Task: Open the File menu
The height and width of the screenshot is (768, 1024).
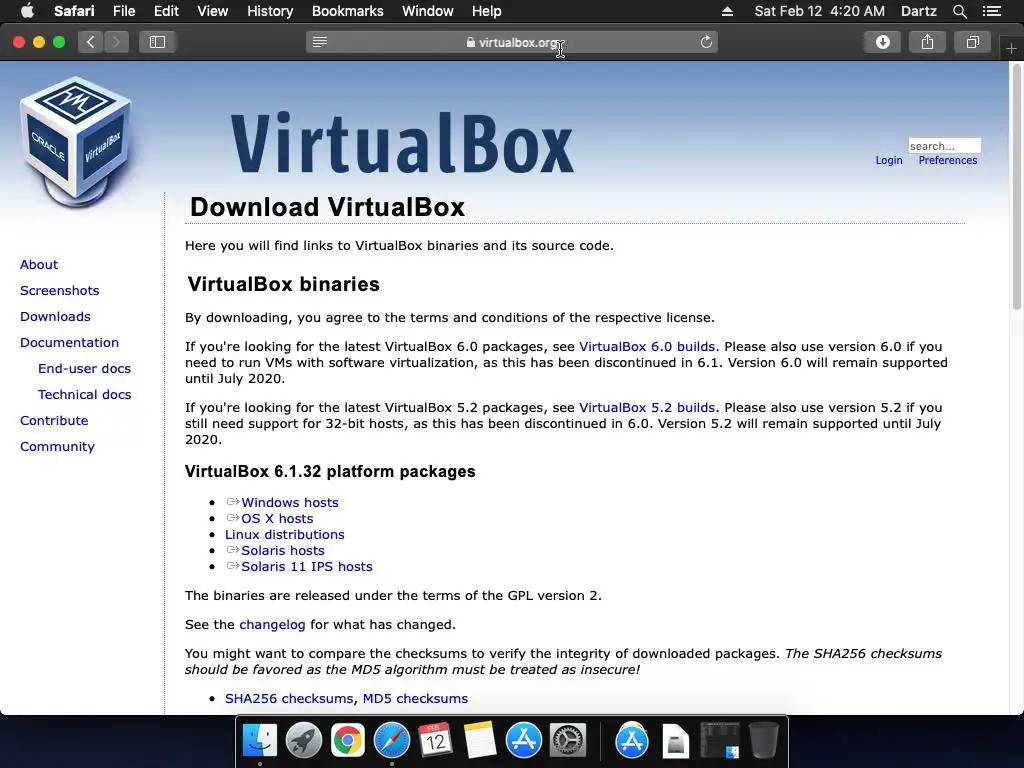Action: tap(123, 11)
